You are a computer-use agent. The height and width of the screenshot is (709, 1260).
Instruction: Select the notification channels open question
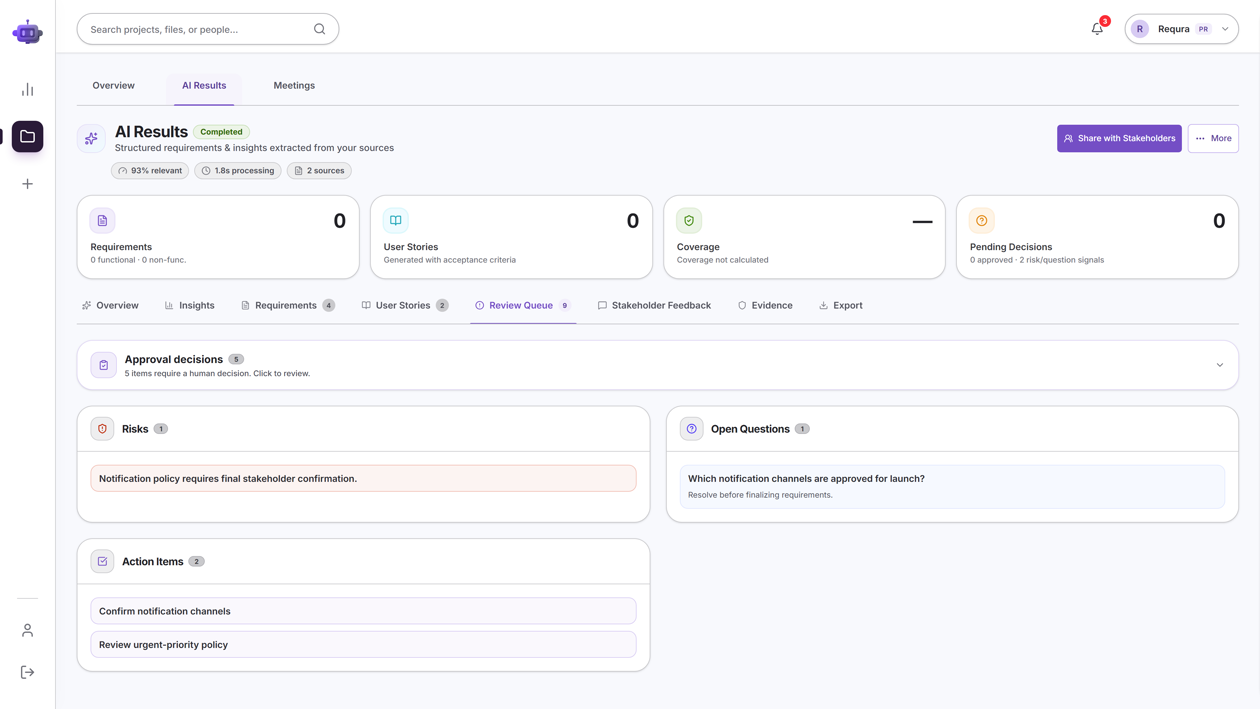[952, 486]
